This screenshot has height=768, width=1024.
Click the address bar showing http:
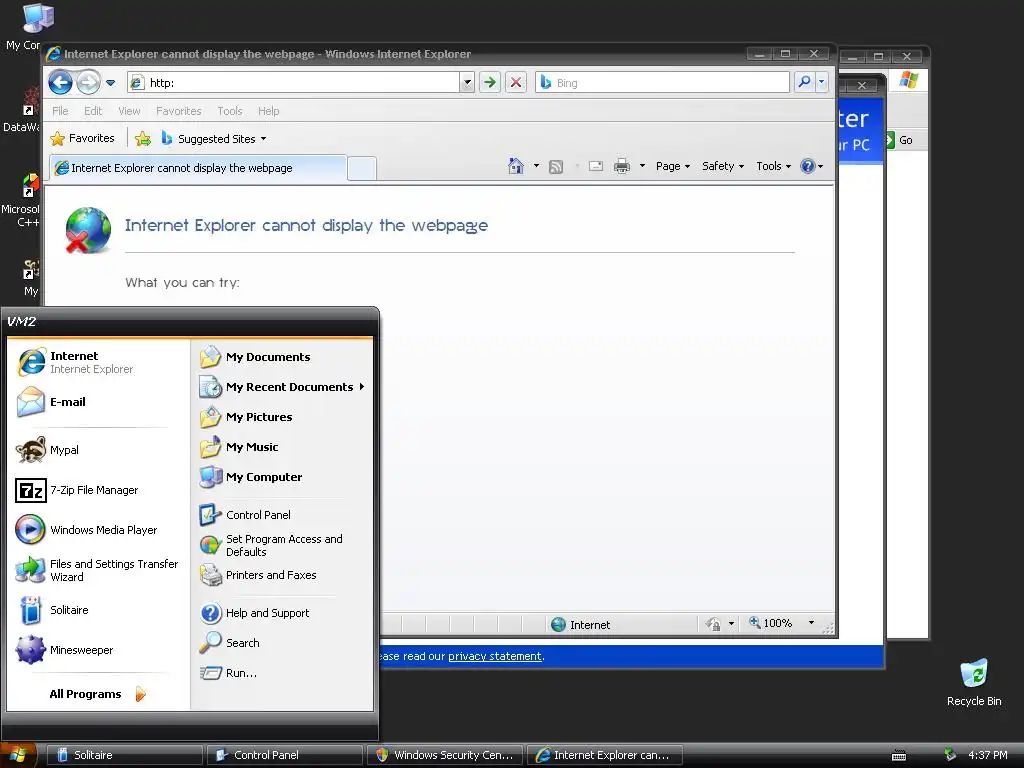click(294, 82)
